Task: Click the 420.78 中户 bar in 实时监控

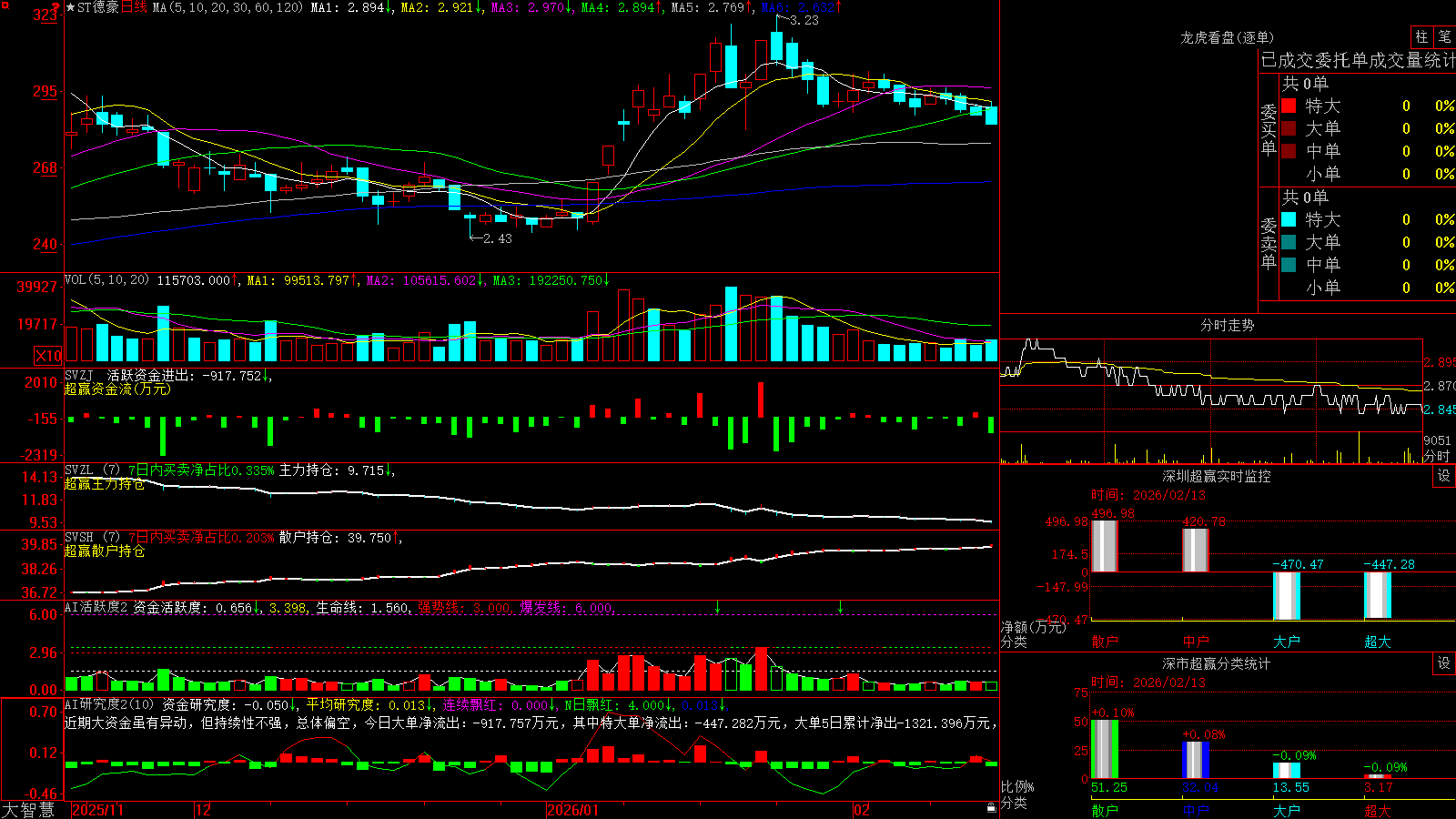Action: tap(1196, 550)
